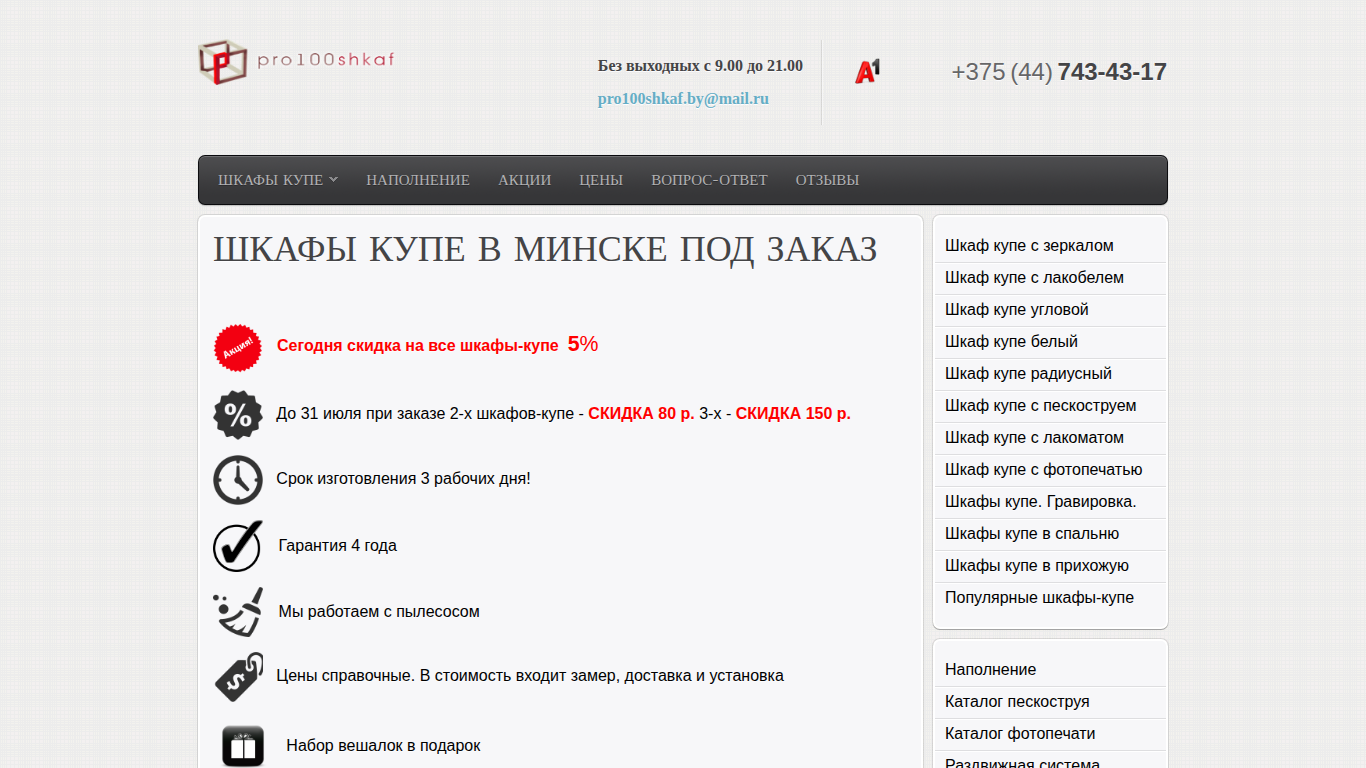Click the dollar price tag icon
Viewport: 1366px width, 768px height.
point(239,677)
